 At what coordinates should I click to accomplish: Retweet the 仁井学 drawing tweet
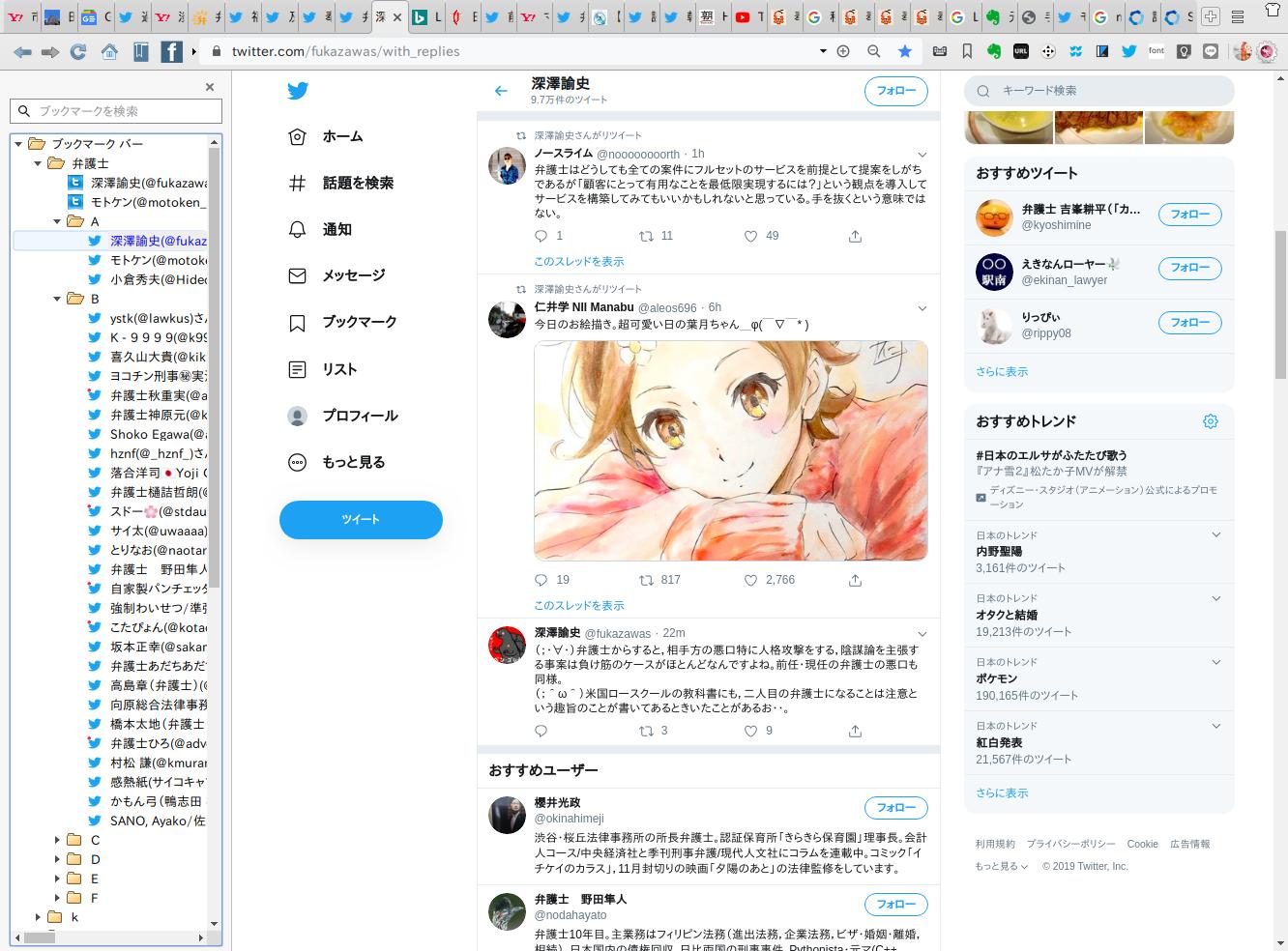click(x=646, y=580)
